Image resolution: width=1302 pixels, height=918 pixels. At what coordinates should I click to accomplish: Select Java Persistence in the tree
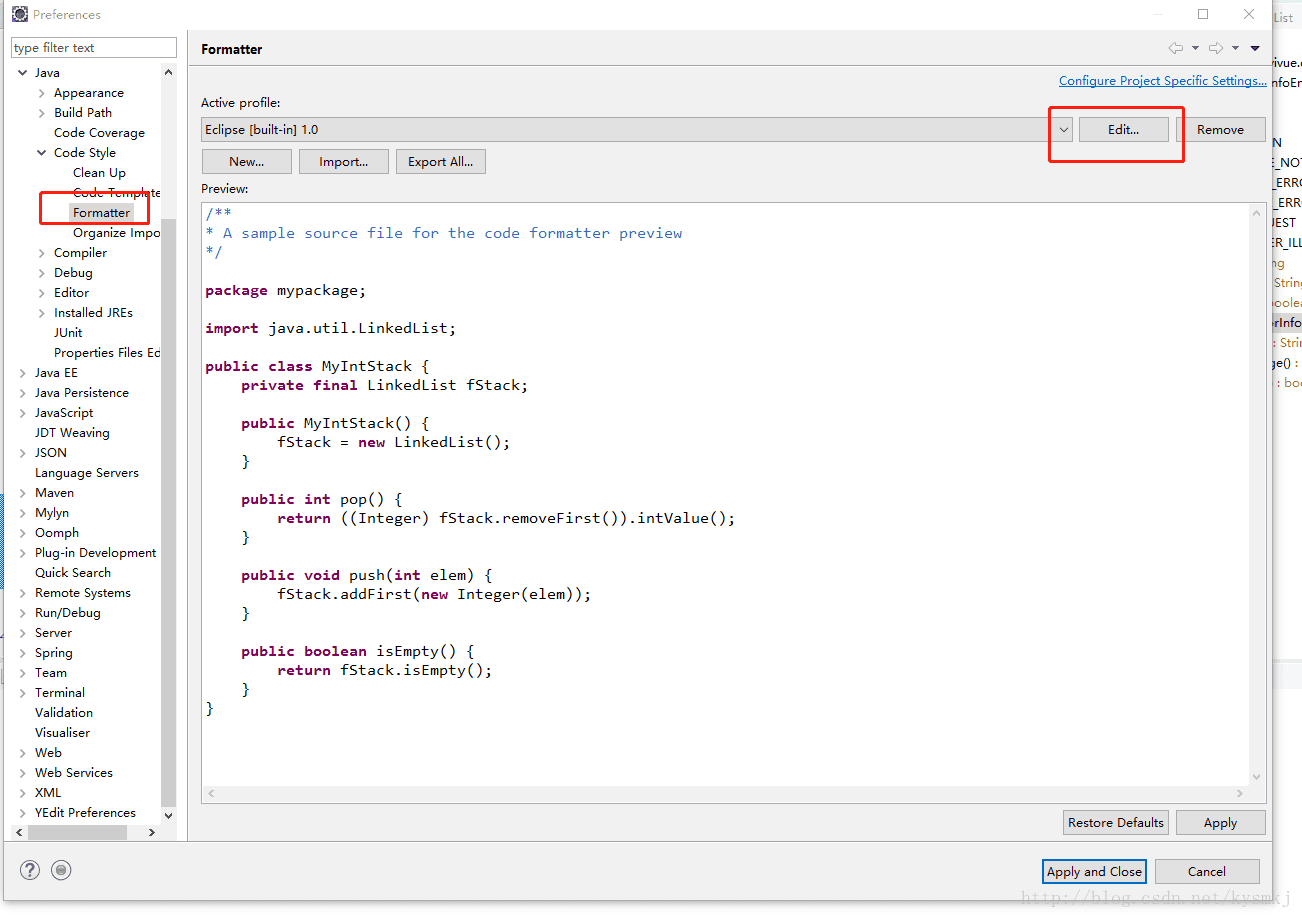coord(82,393)
